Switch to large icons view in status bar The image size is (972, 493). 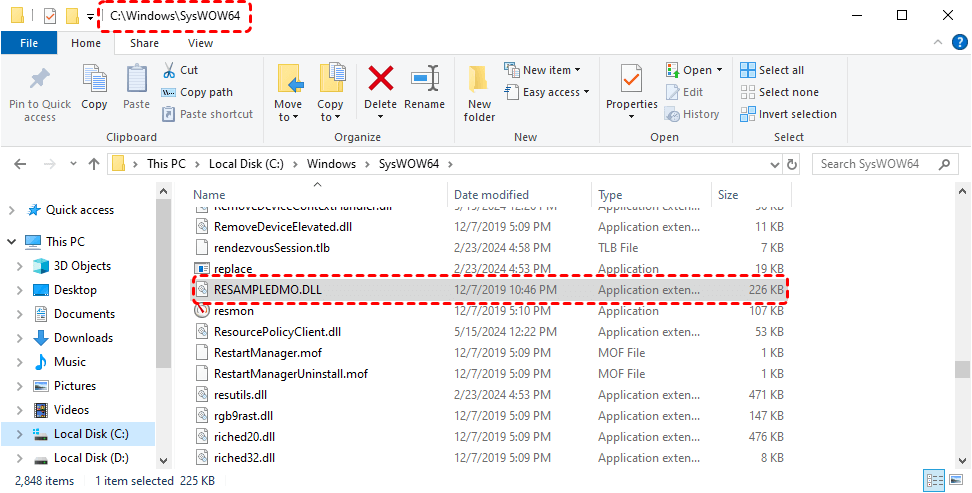[x=953, y=481]
